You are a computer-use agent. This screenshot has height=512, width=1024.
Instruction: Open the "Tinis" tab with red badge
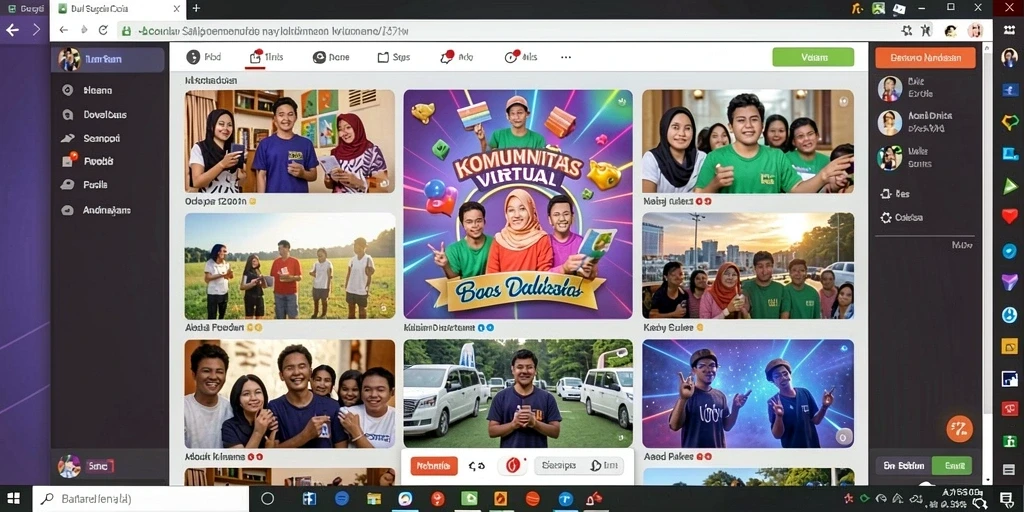click(266, 57)
